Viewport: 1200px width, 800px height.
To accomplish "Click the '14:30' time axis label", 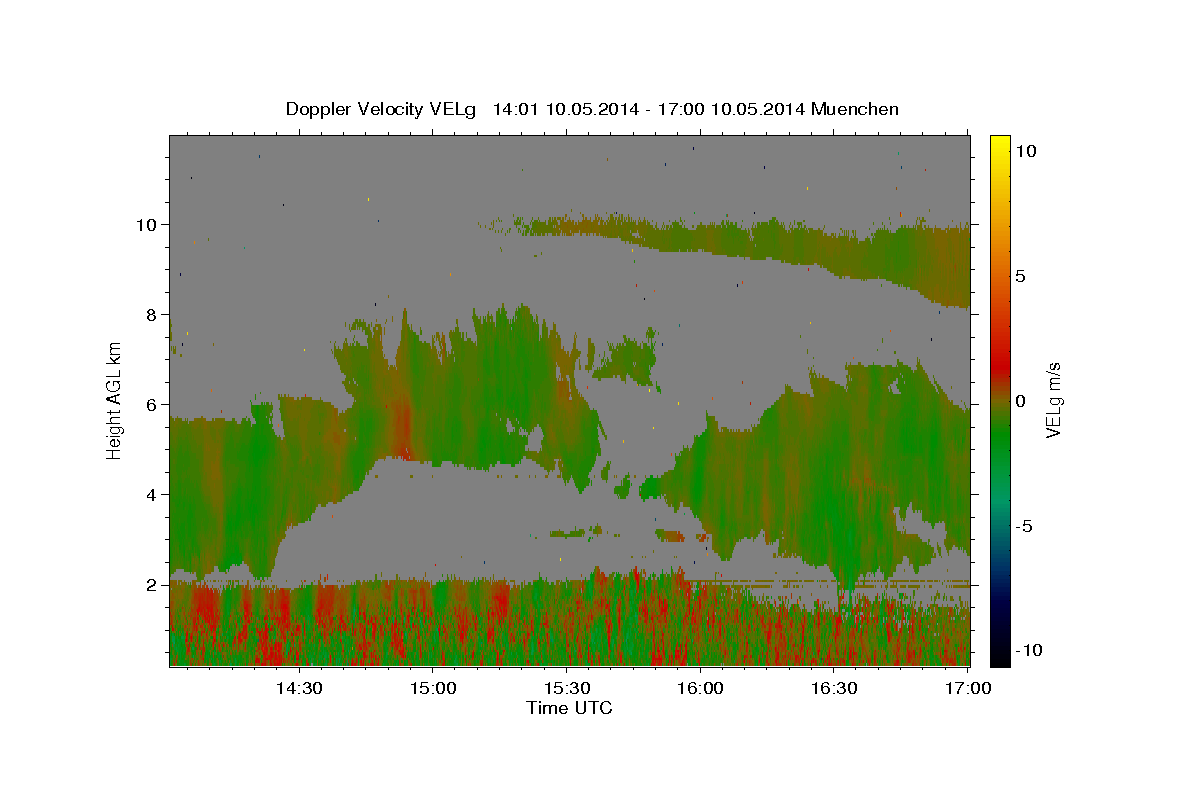I will coord(299,688).
